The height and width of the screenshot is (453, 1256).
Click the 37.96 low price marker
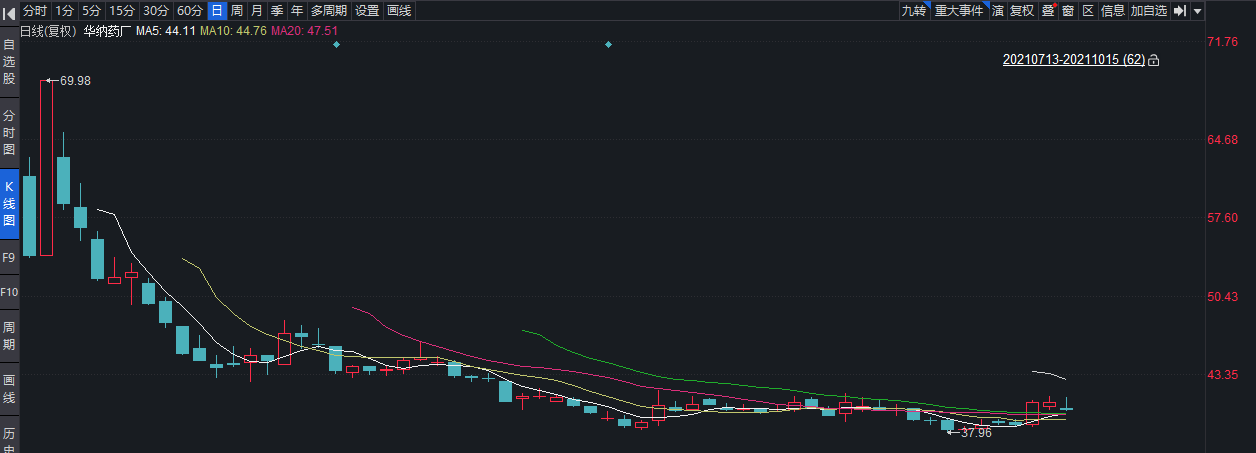coord(976,433)
